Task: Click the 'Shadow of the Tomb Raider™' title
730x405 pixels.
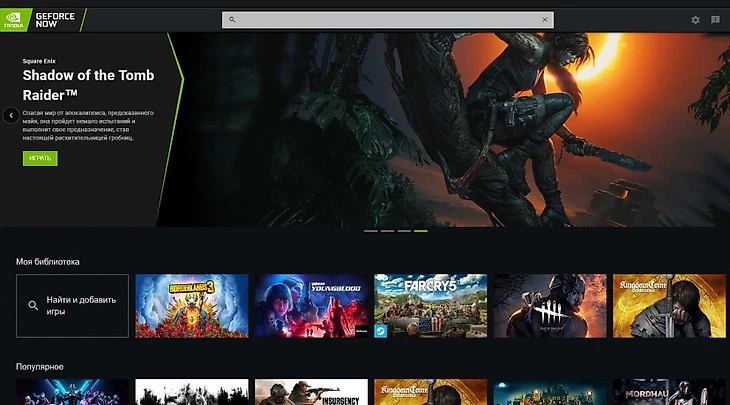Action: pyautogui.click(x=88, y=85)
